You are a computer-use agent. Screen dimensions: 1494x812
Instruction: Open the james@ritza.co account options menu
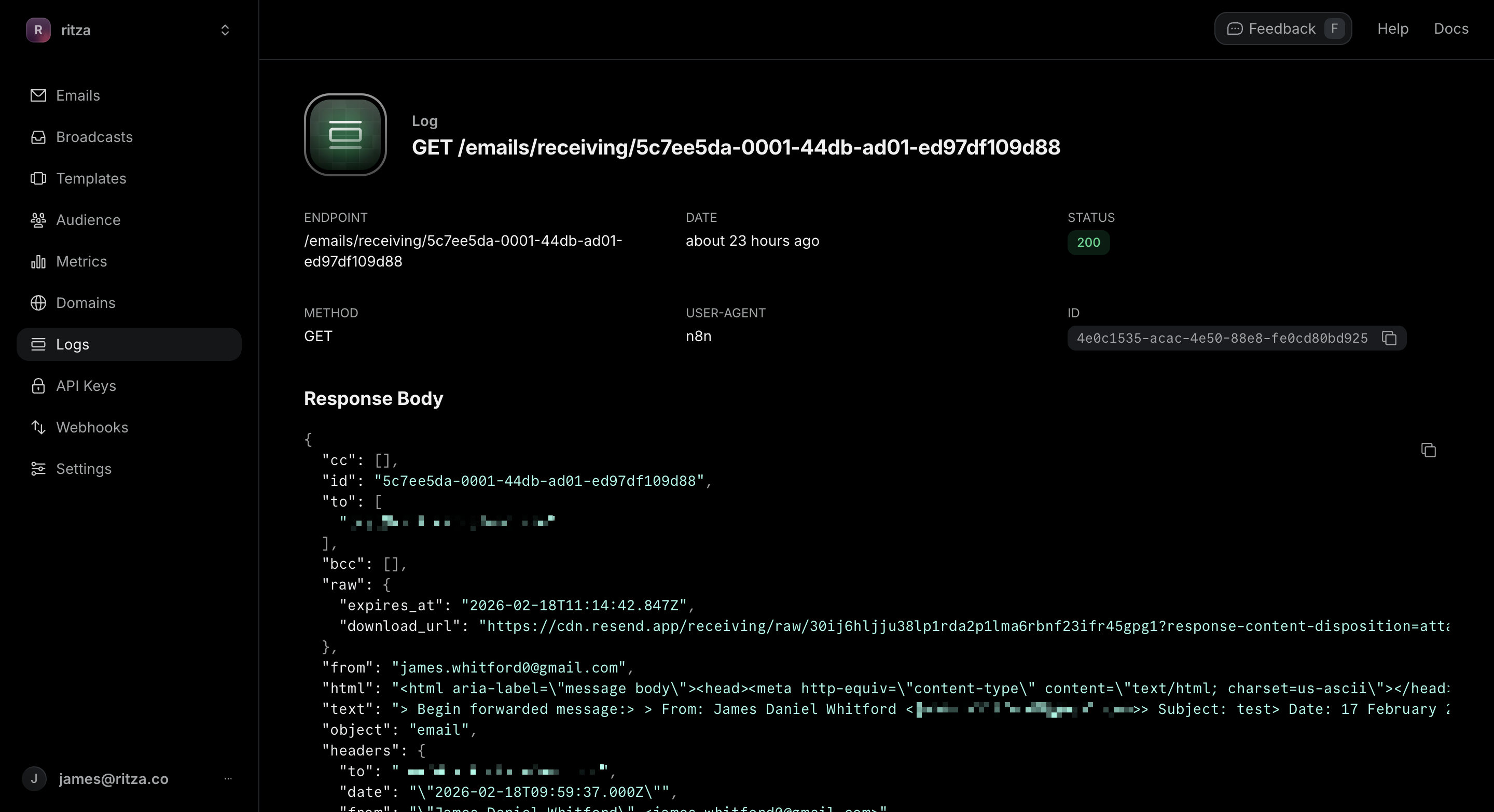click(x=228, y=779)
